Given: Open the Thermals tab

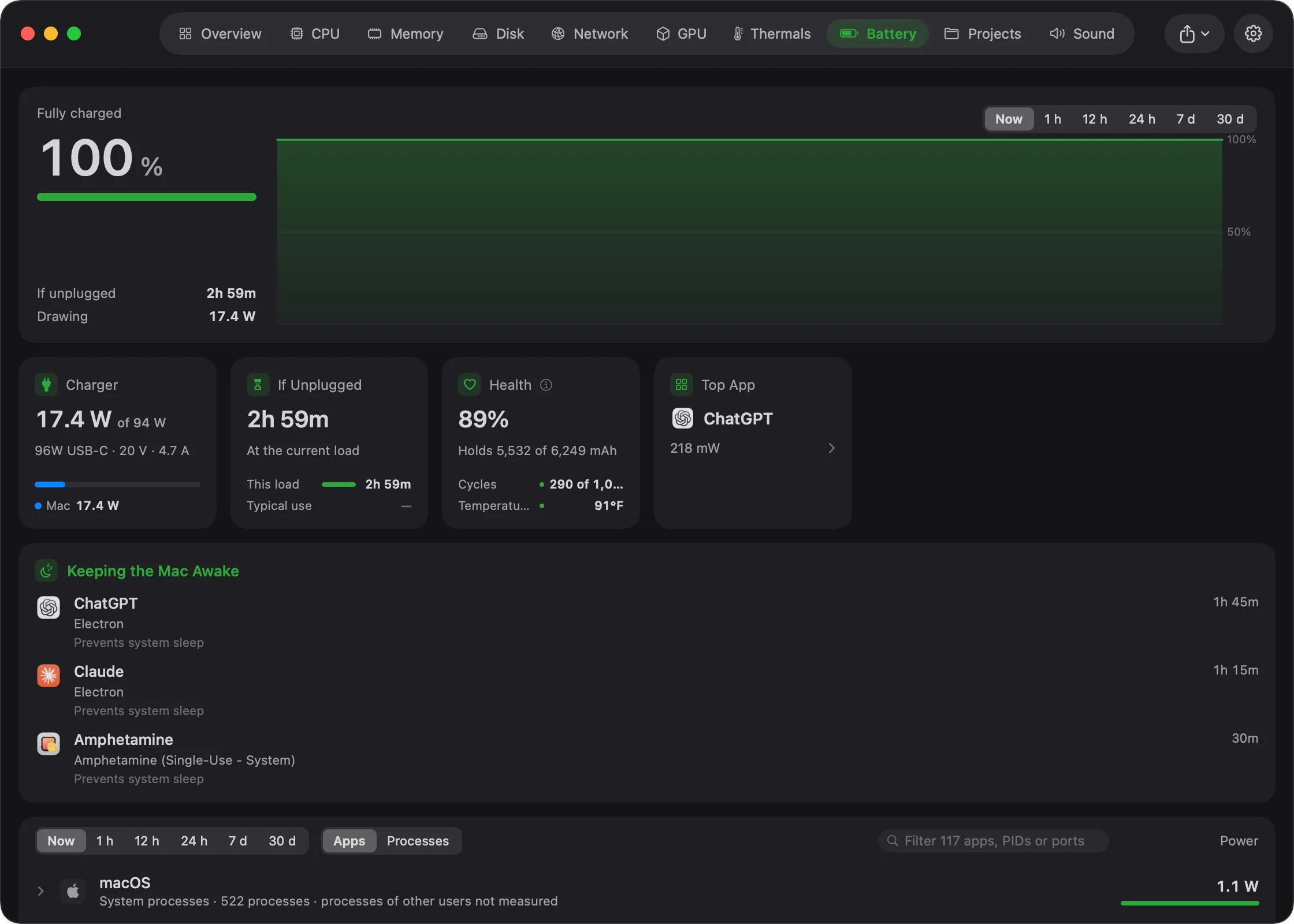Looking at the screenshot, I should 772,33.
